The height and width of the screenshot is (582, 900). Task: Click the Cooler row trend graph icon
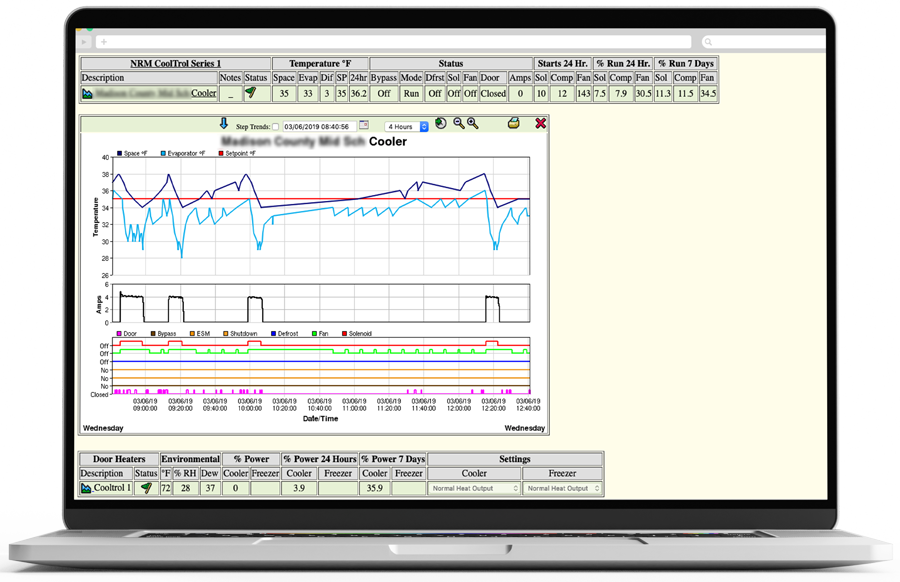(88, 93)
